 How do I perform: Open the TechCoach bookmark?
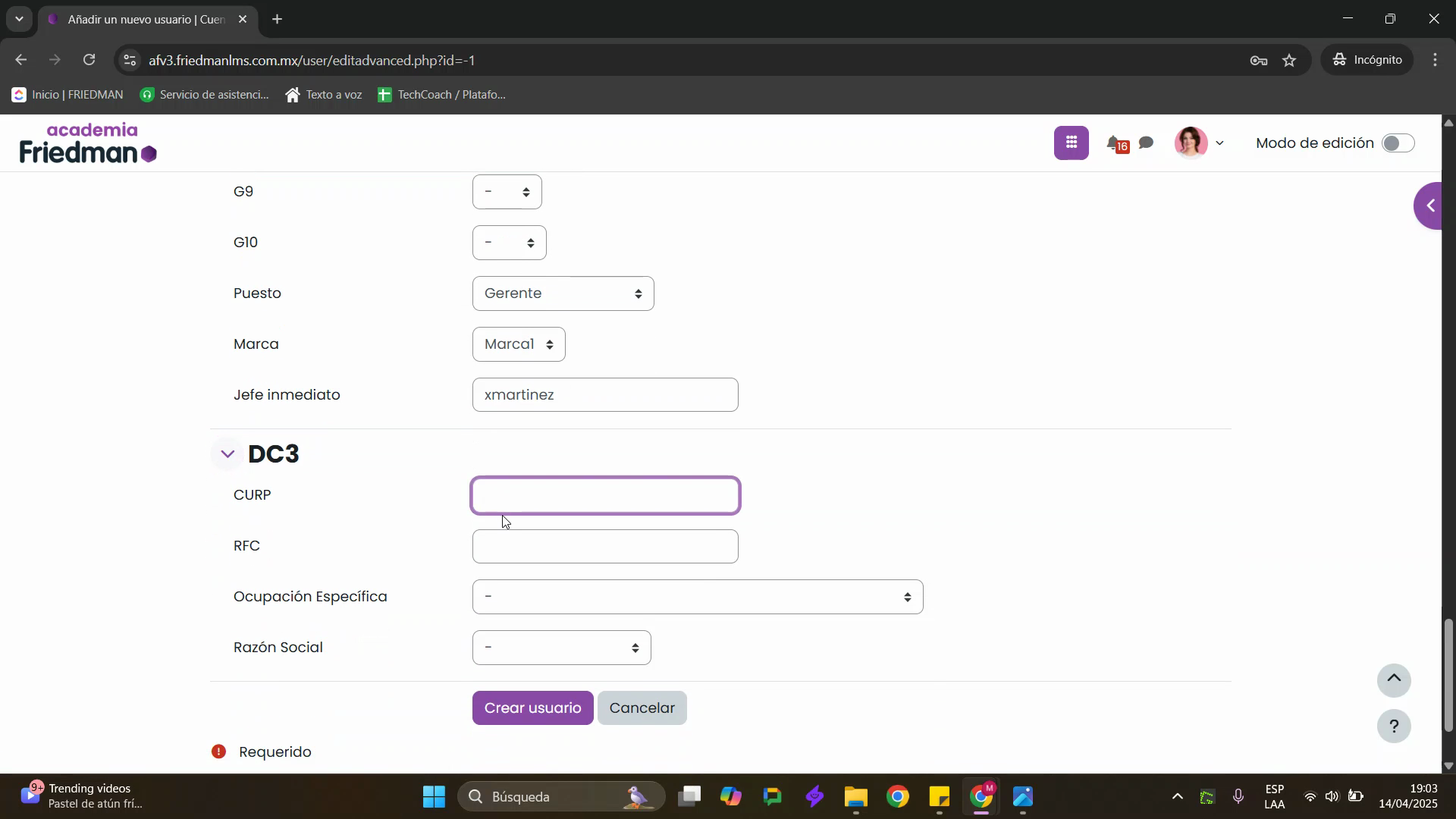(441, 95)
